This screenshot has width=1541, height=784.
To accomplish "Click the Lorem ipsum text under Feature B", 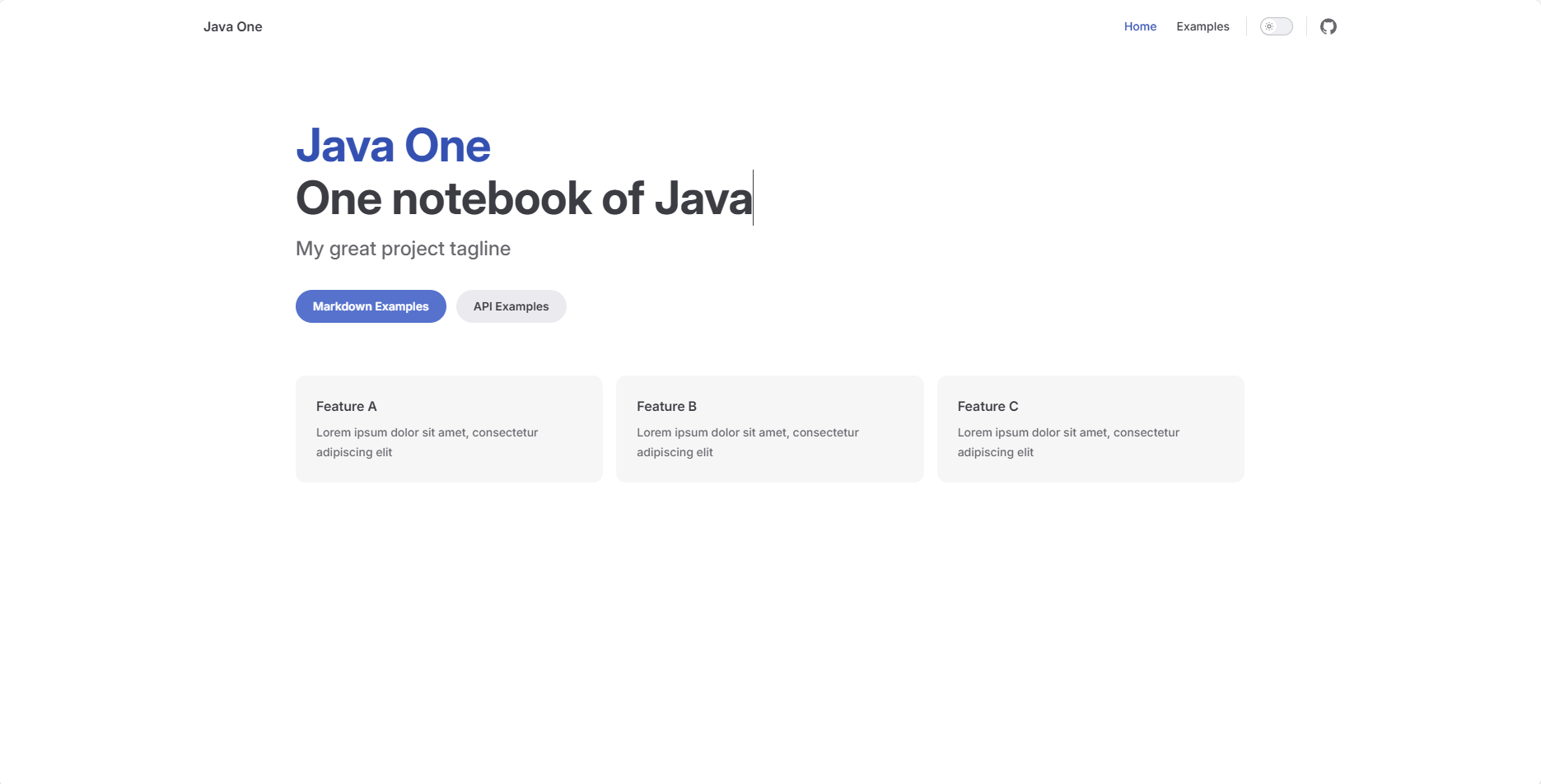I will tap(747, 442).
